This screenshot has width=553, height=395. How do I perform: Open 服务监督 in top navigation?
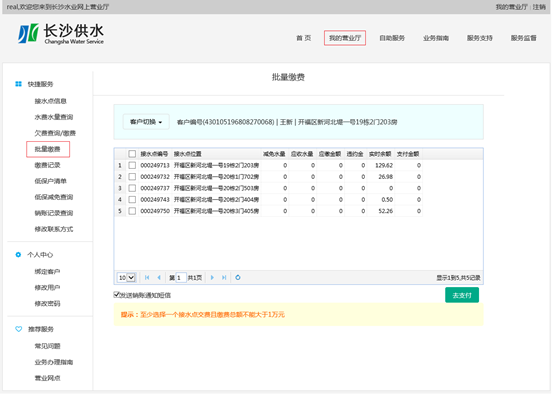(523, 38)
